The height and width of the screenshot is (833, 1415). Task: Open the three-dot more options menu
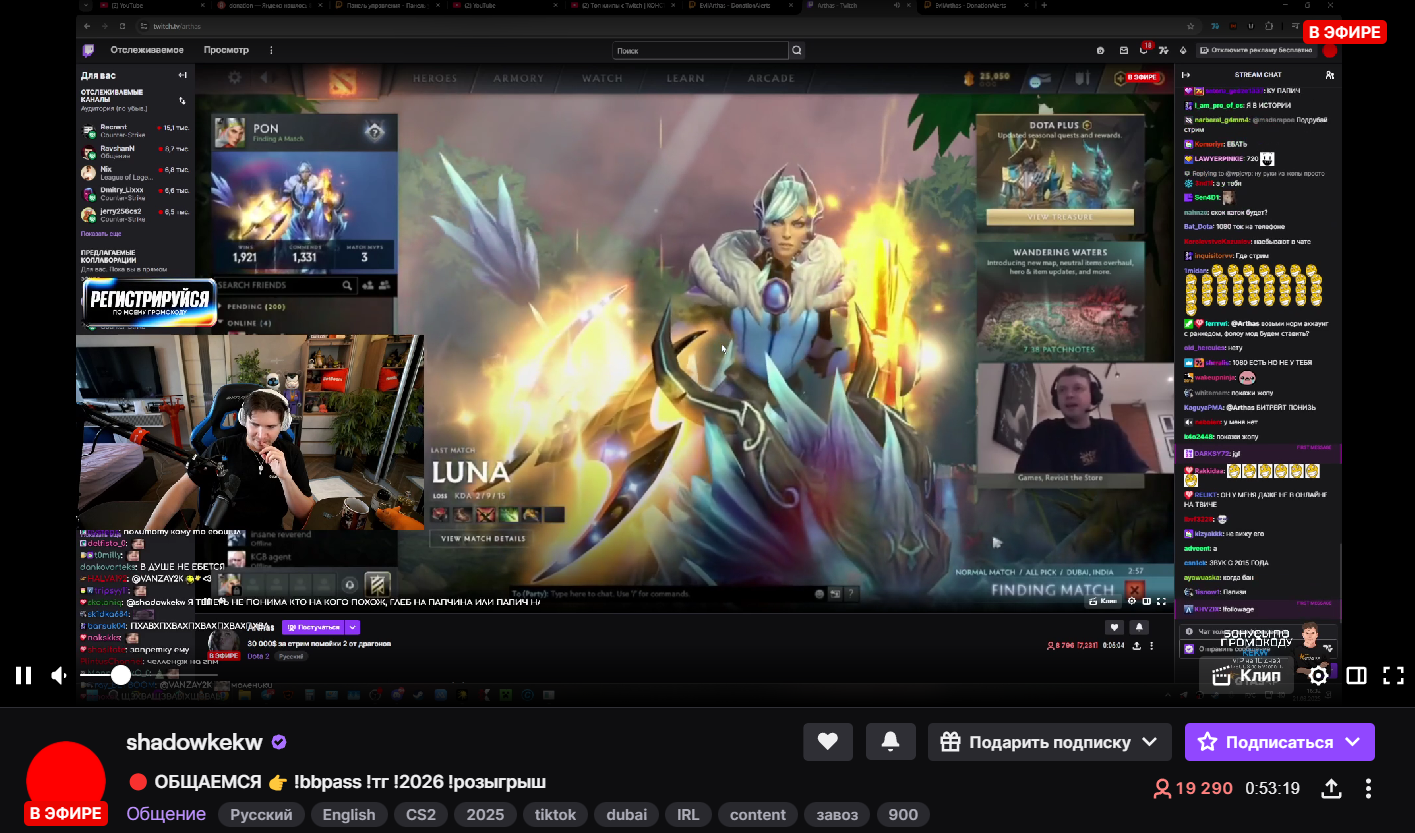(1368, 788)
